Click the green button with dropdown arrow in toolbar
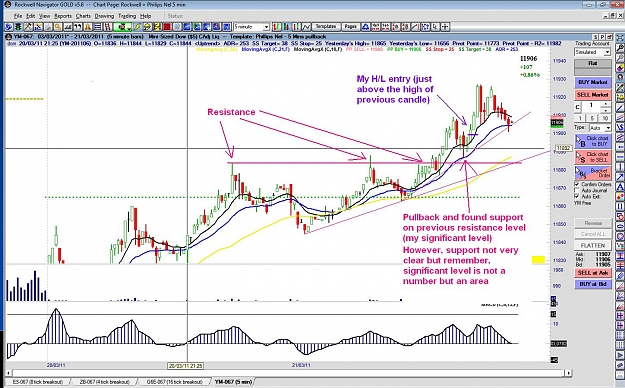Image resolution: width=625 pixels, height=388 pixels. [x=122, y=27]
